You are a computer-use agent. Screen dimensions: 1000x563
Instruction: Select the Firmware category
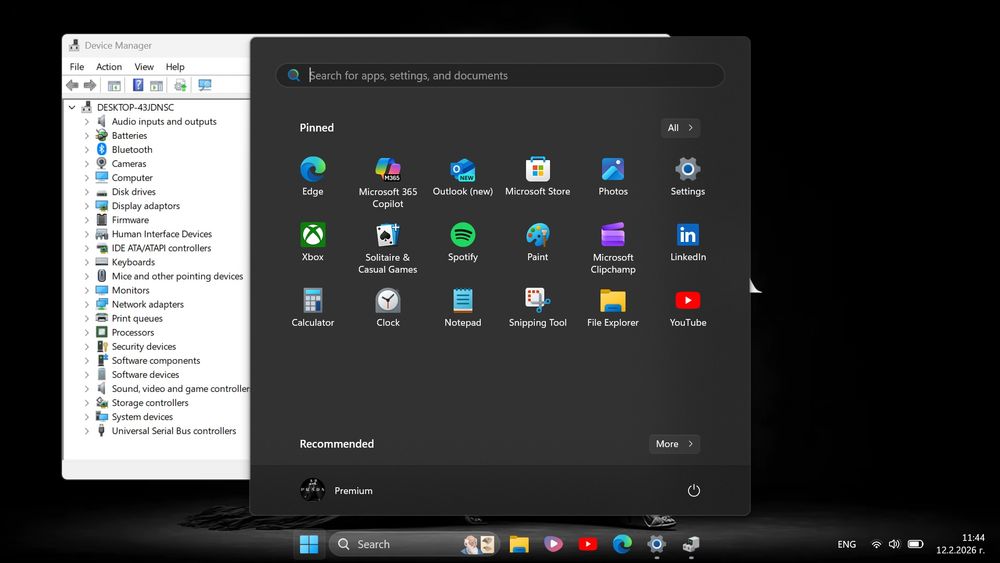pyautogui.click(x=130, y=220)
